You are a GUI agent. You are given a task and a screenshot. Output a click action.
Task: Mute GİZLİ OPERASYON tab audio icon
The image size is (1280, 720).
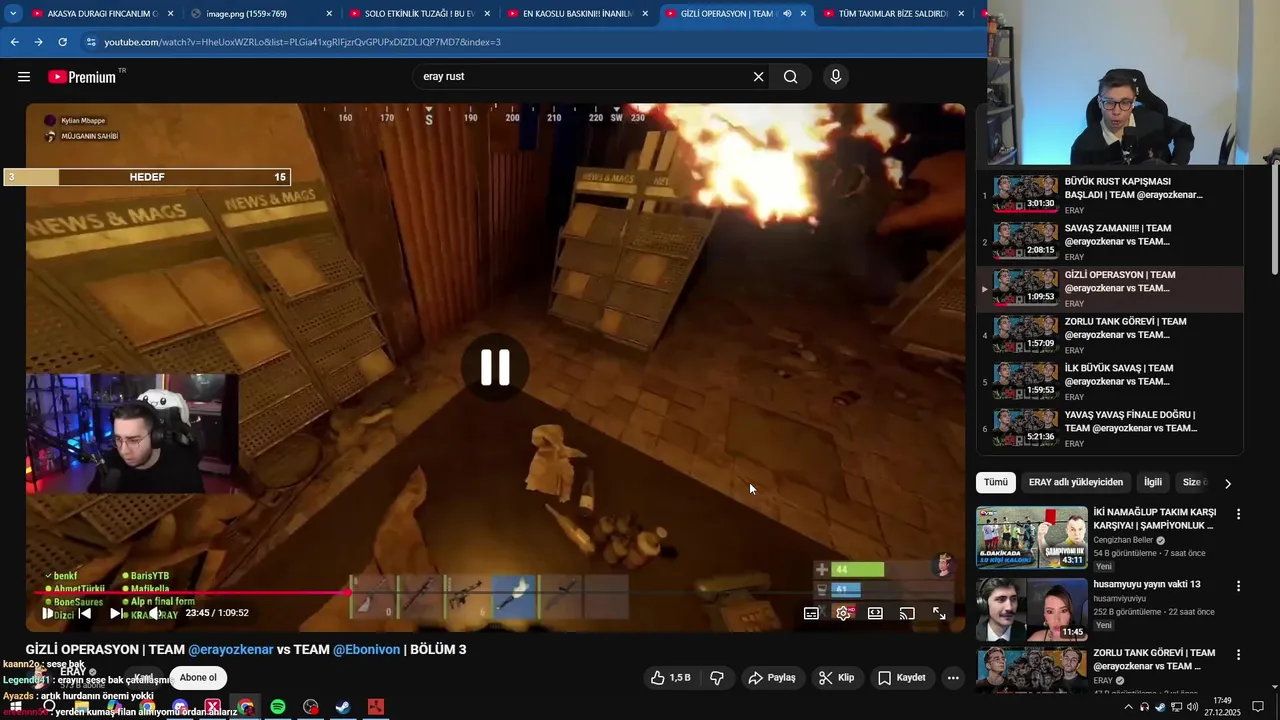click(787, 14)
